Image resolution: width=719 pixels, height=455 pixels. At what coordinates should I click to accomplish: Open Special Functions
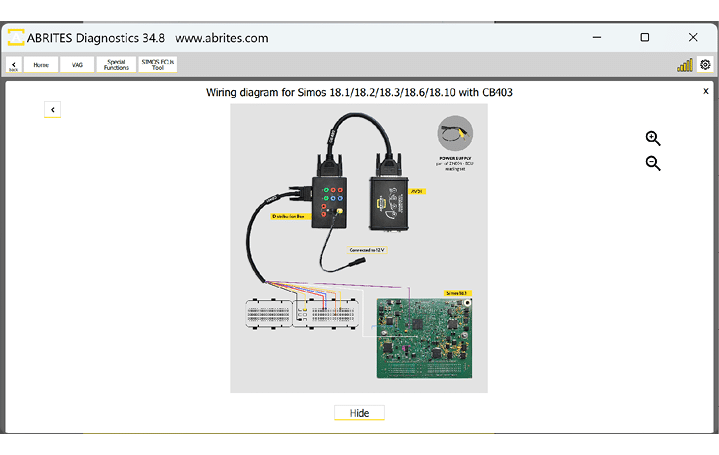116,65
